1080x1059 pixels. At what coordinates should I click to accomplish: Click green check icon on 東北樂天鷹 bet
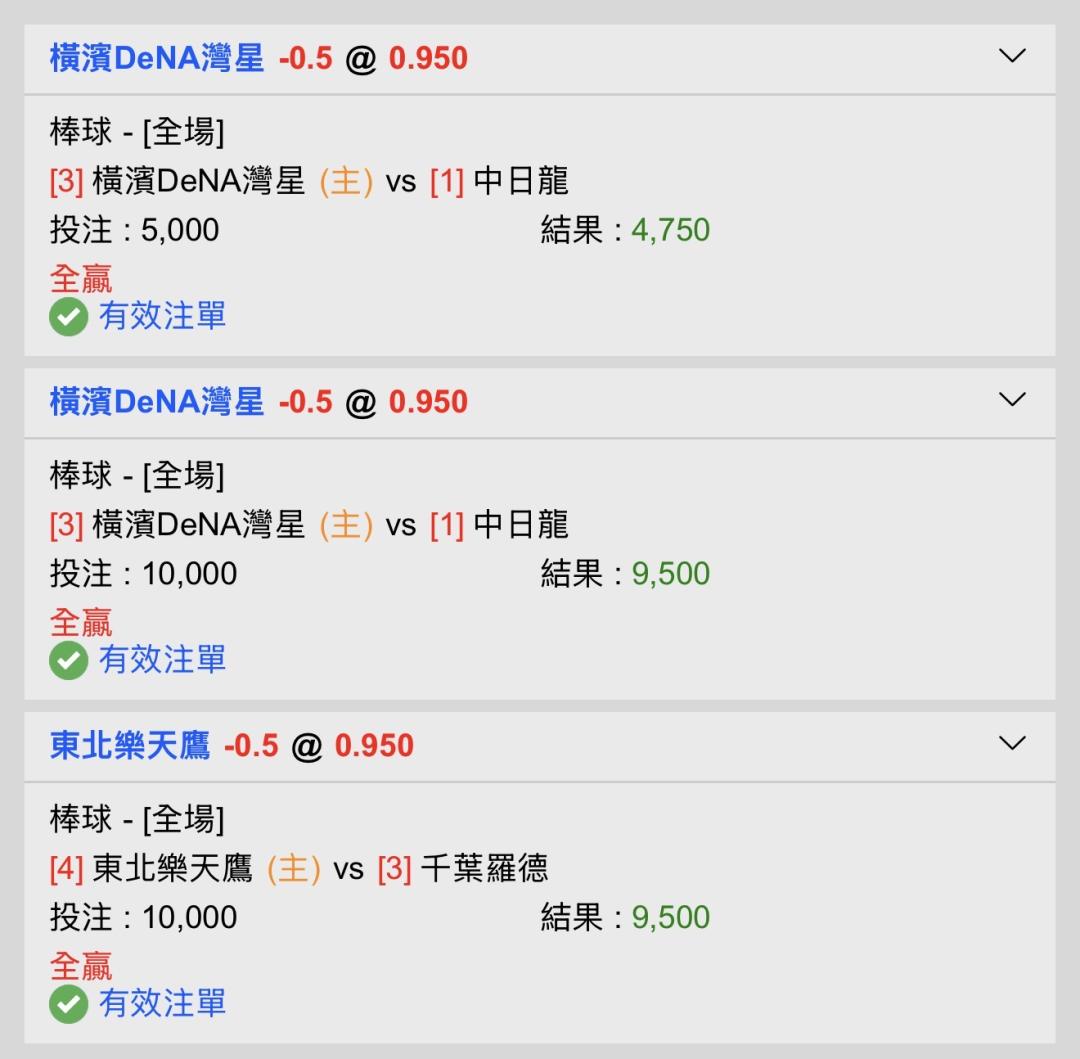pyautogui.click(x=69, y=1005)
